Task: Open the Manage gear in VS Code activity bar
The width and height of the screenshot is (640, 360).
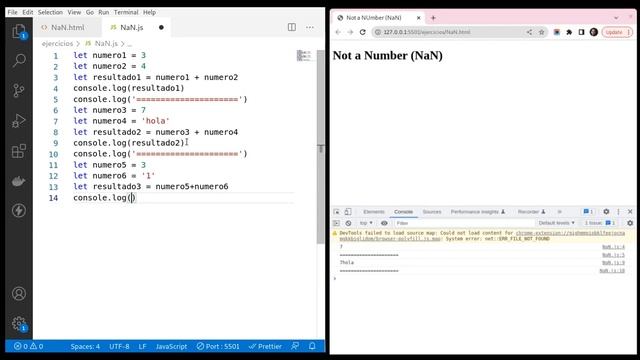Action: (x=19, y=324)
